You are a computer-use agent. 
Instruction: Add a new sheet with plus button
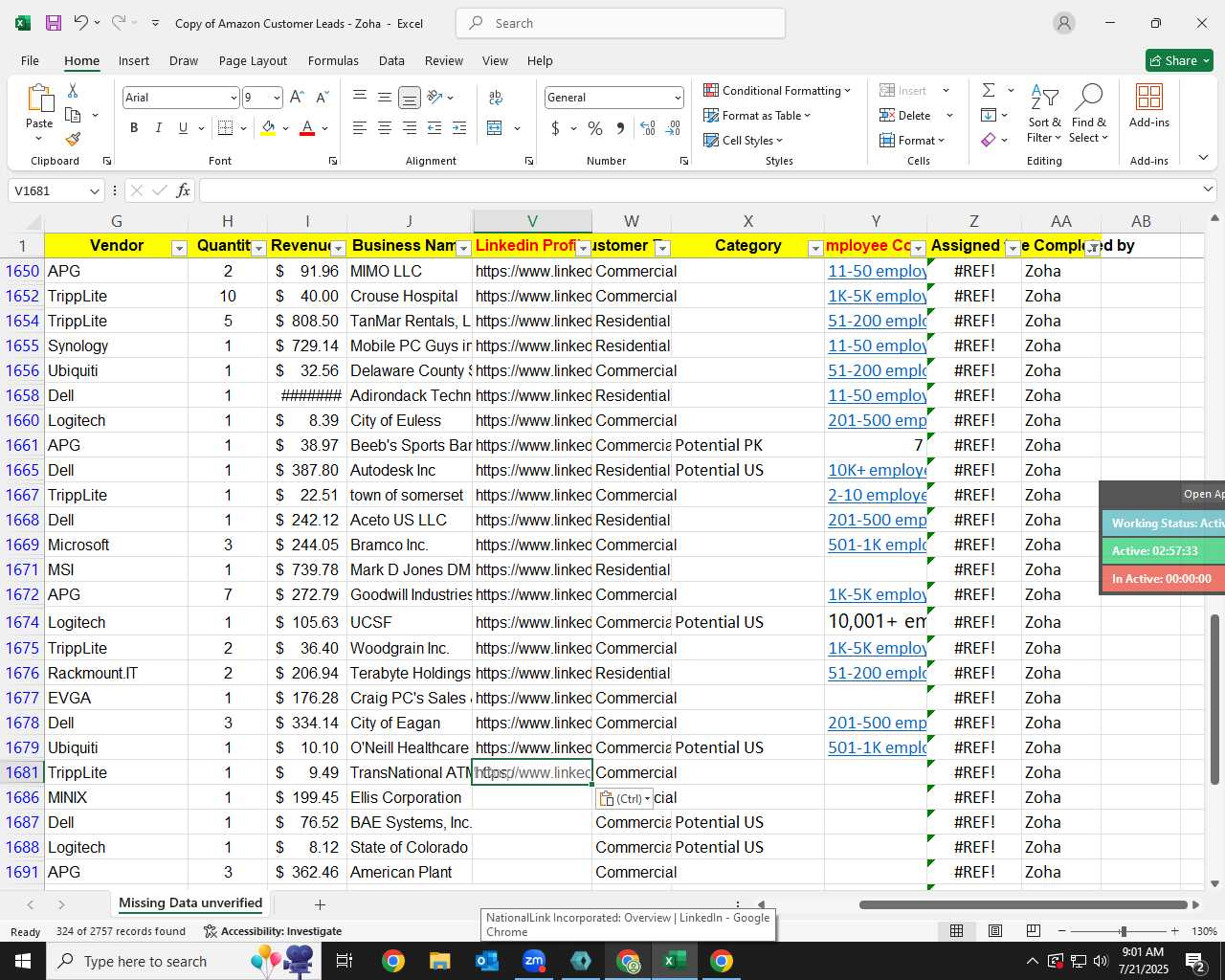tap(320, 904)
